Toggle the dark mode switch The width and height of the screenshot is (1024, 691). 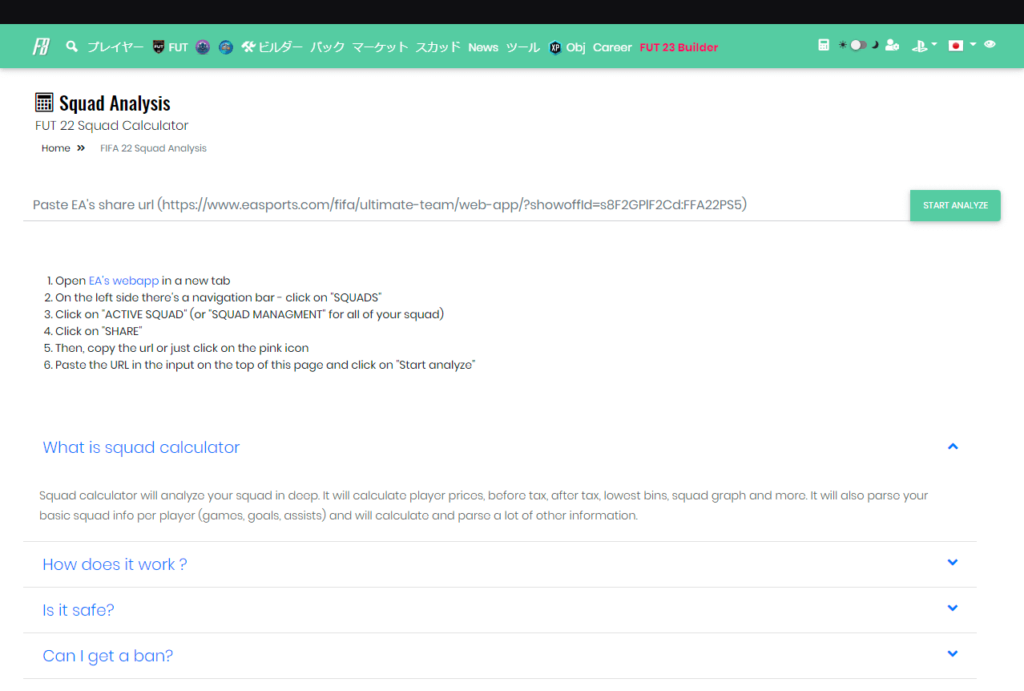pyautogui.click(x=858, y=45)
